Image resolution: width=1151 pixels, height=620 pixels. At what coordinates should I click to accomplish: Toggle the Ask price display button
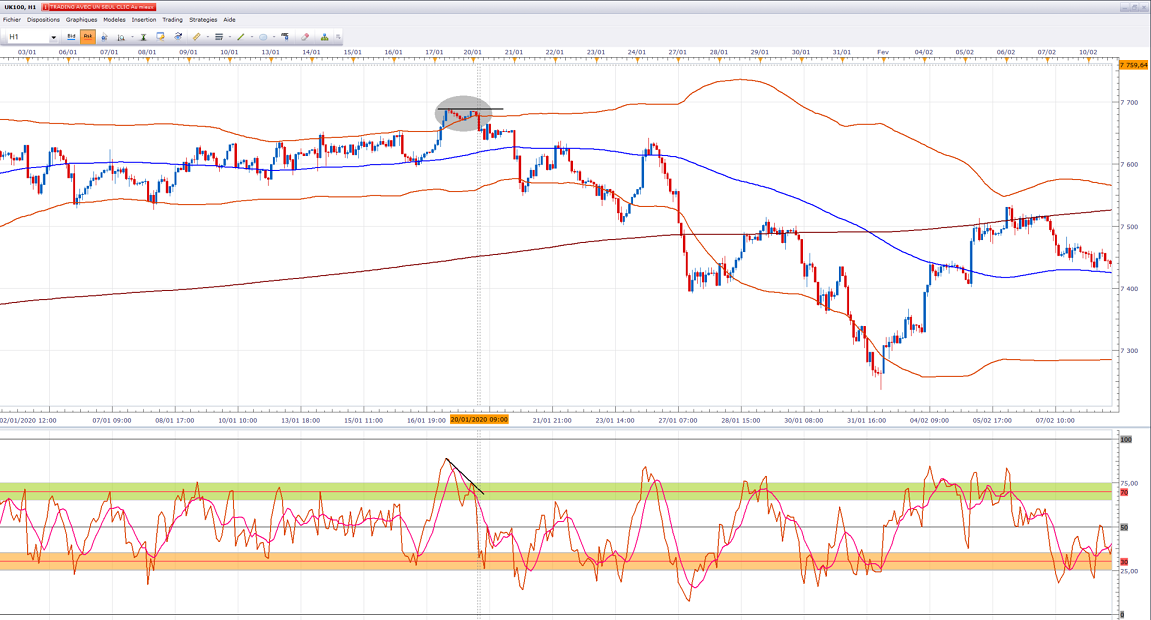coord(88,37)
